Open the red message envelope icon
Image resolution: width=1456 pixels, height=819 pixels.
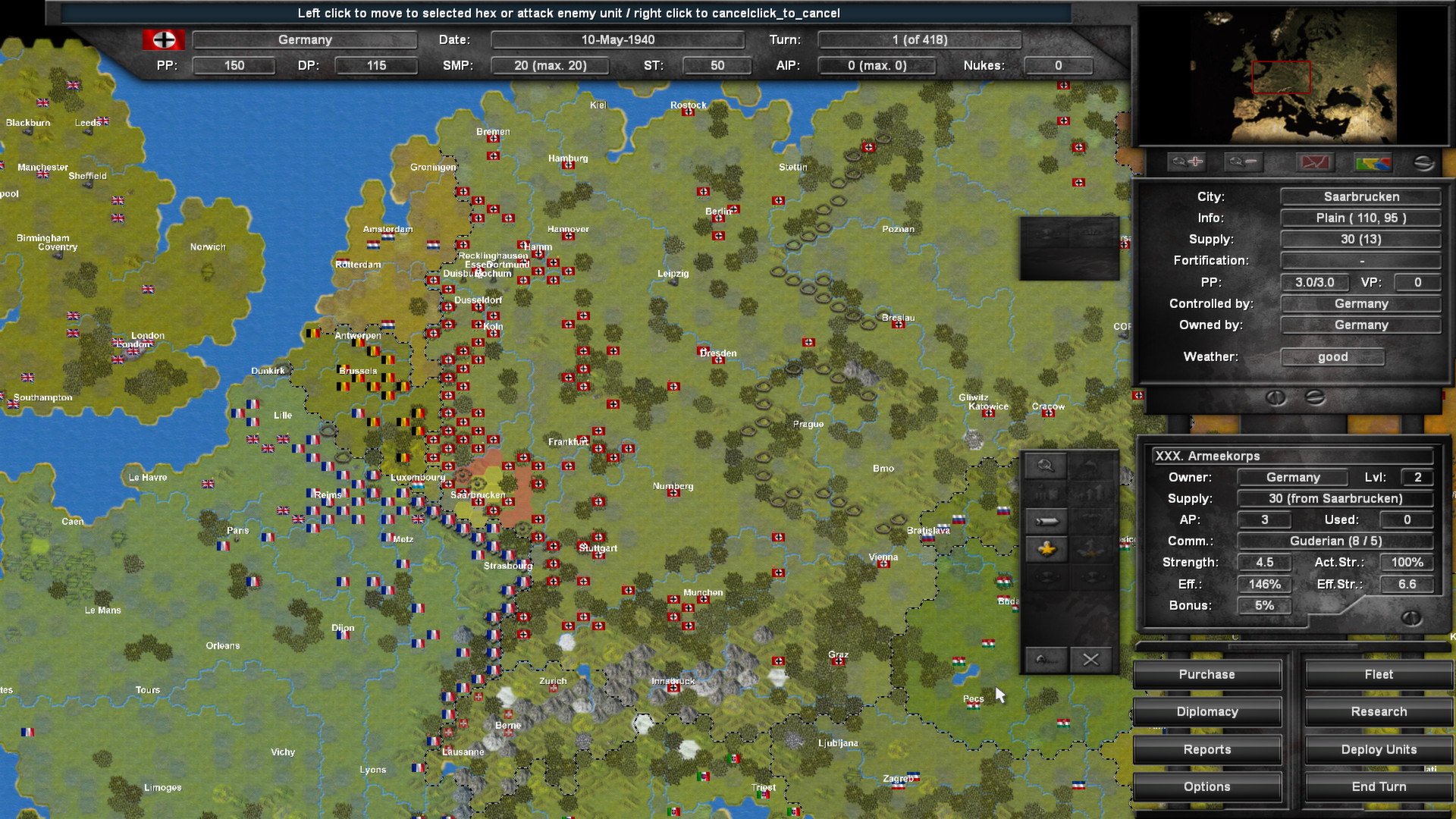click(x=1315, y=162)
